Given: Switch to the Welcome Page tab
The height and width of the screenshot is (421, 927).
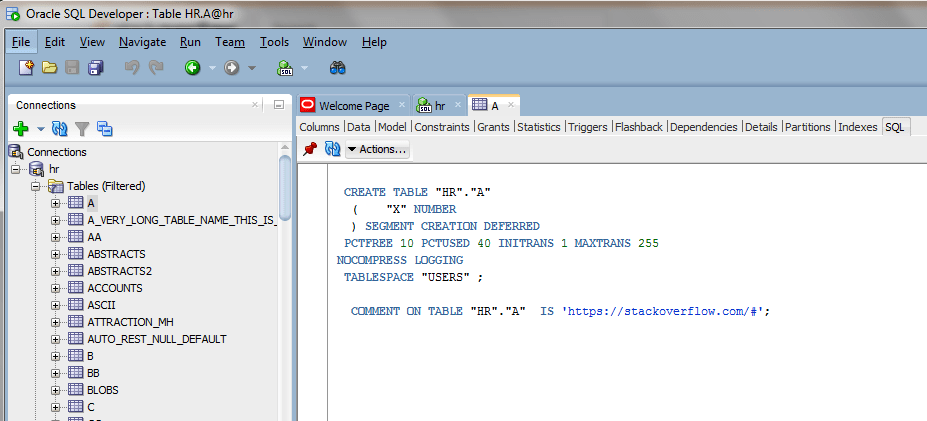Looking at the screenshot, I should 354,105.
